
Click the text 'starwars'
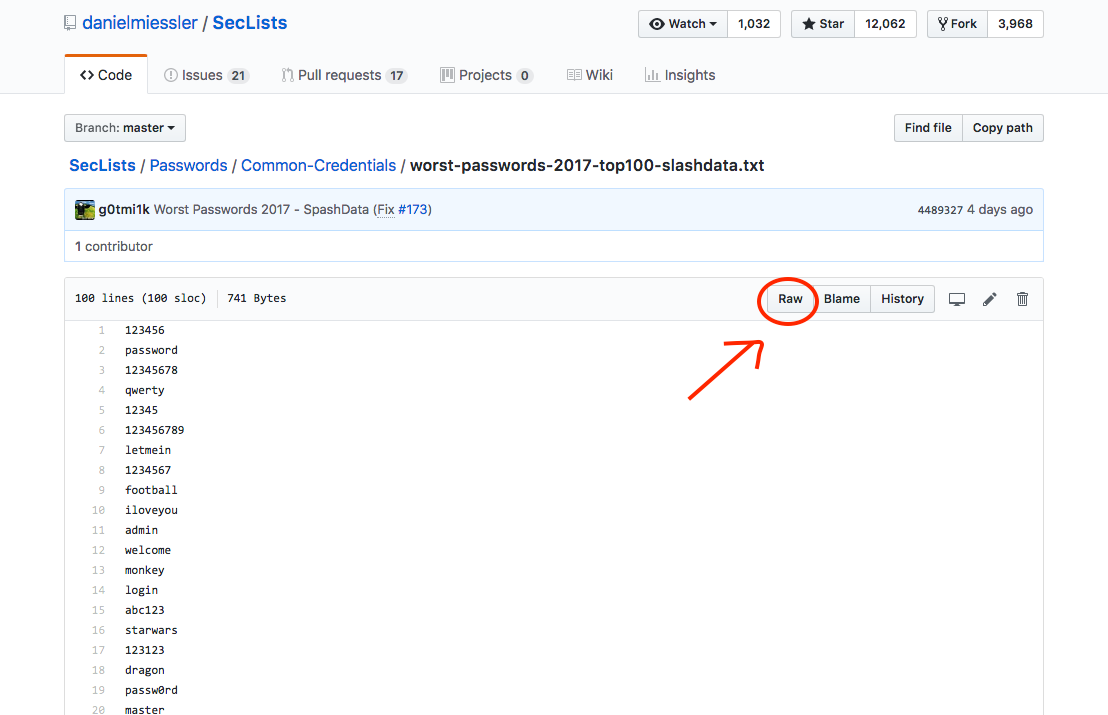click(151, 630)
